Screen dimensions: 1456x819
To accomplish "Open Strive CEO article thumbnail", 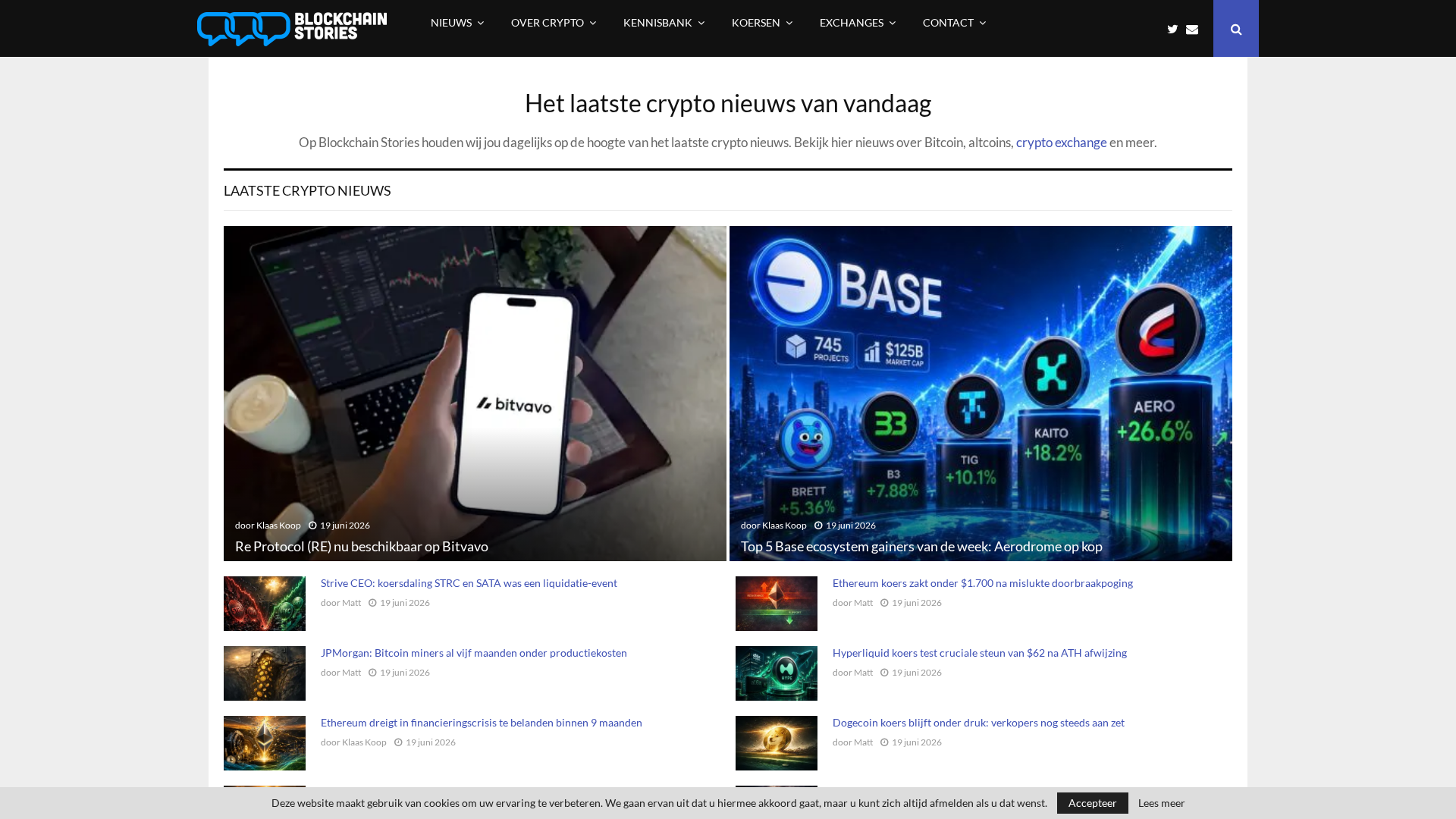I will (x=265, y=604).
